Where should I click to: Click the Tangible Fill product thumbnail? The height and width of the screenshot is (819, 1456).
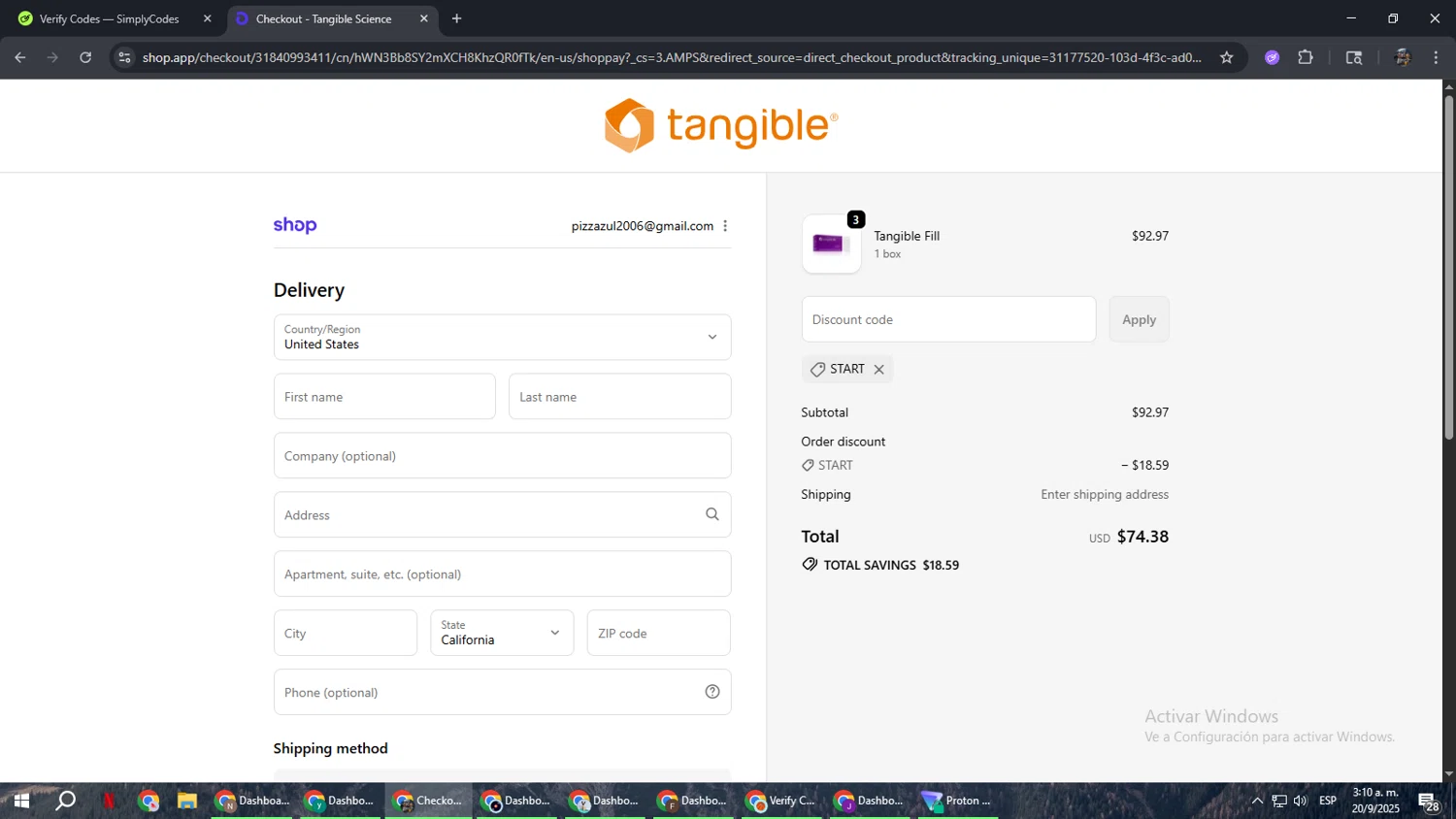832,244
